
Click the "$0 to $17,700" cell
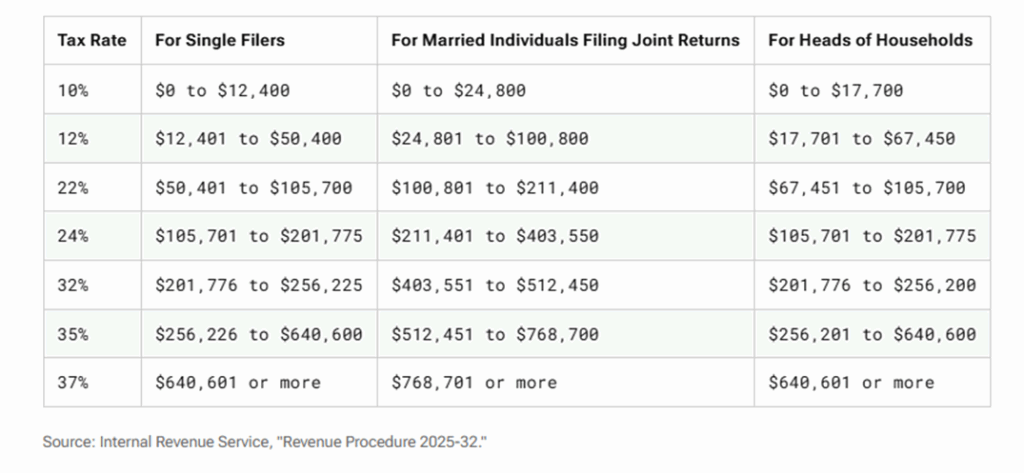pos(835,90)
